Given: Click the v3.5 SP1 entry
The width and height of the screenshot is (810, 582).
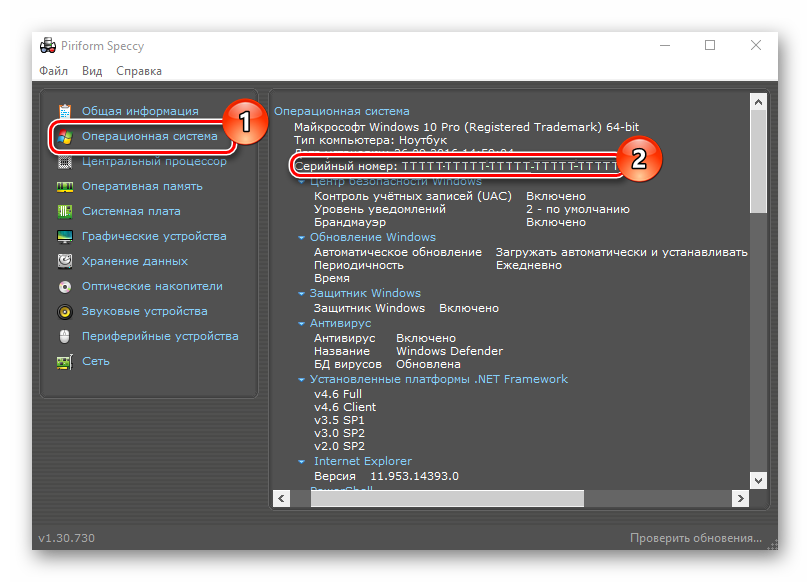Looking at the screenshot, I should [339, 420].
